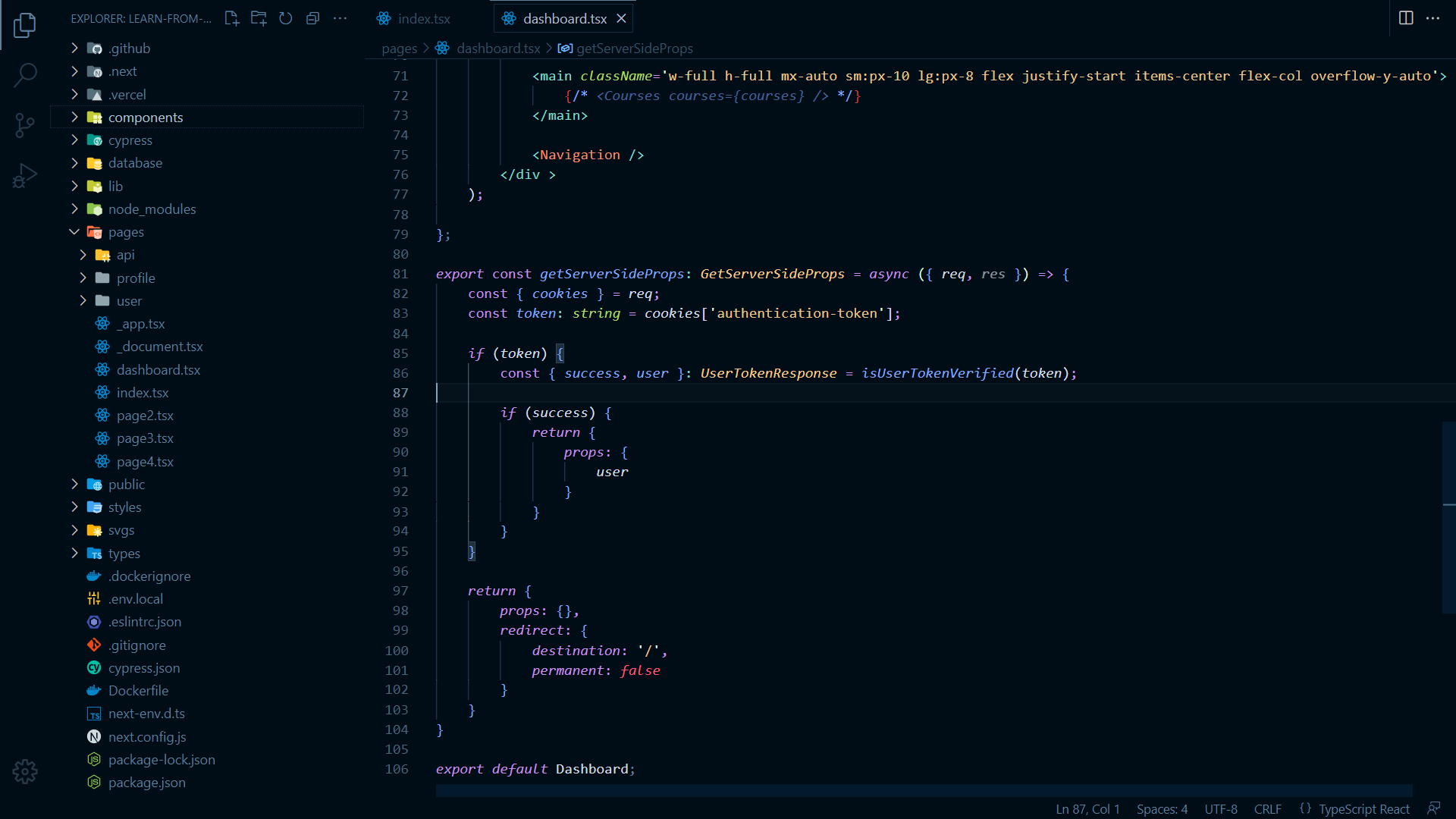Open the .eslintrc.json file
Viewport: 1456px width, 819px height.
point(207,622)
